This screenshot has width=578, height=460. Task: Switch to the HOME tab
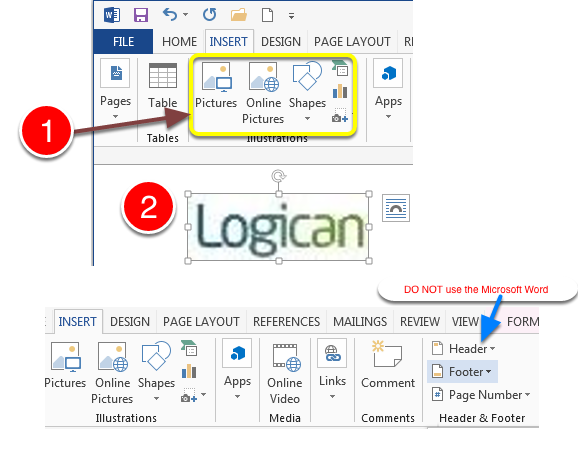180,42
